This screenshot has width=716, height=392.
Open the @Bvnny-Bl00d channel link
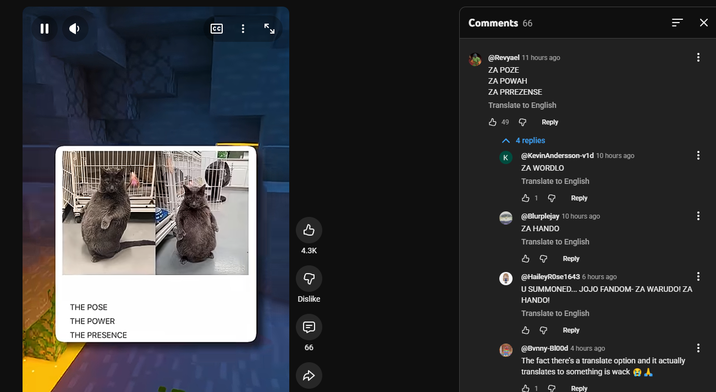click(x=544, y=349)
